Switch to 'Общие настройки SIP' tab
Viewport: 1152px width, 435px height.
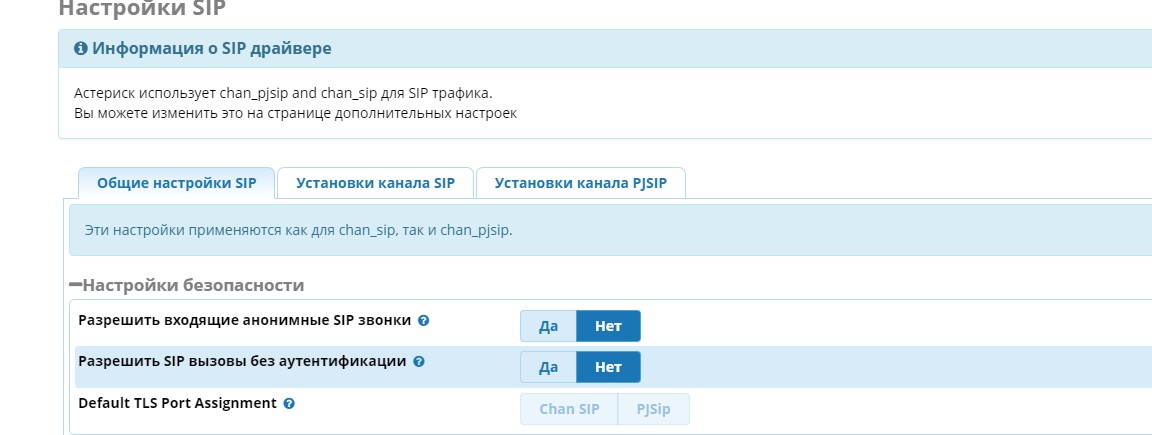(x=176, y=183)
